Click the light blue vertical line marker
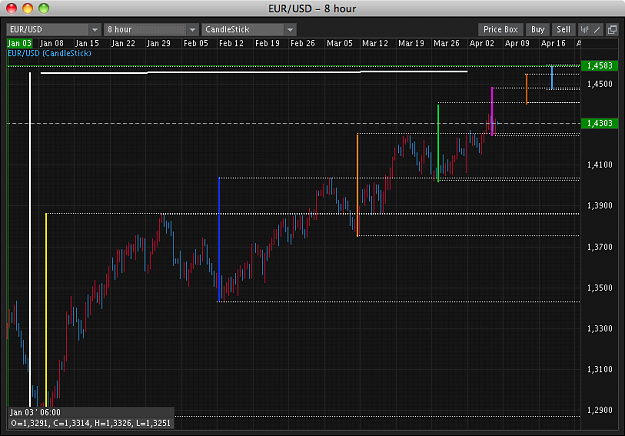The height and width of the screenshot is (436, 625). point(552,77)
